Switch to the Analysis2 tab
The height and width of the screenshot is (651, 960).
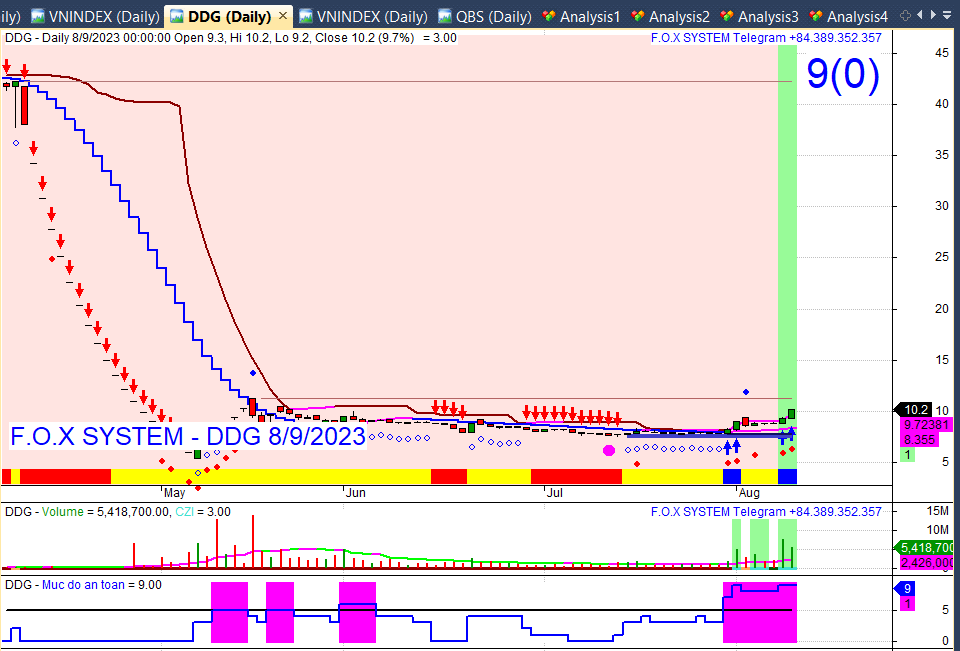[x=670, y=16]
